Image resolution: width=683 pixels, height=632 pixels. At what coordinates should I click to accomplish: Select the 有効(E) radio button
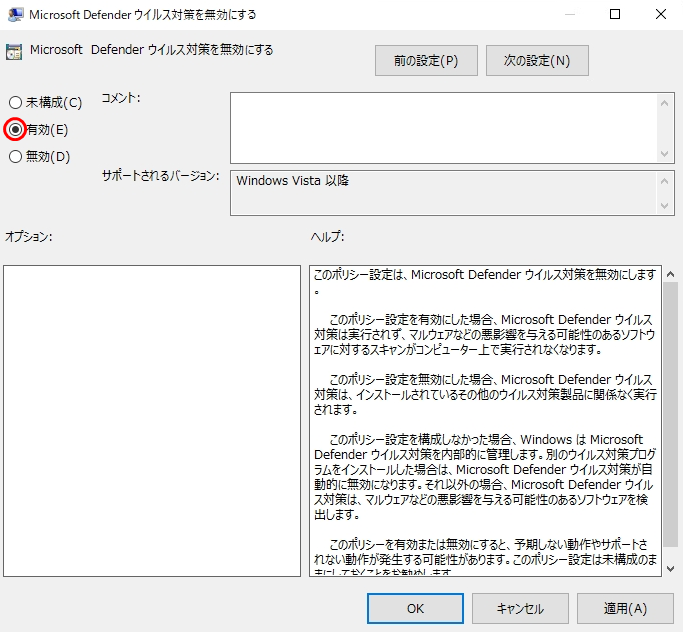point(15,129)
